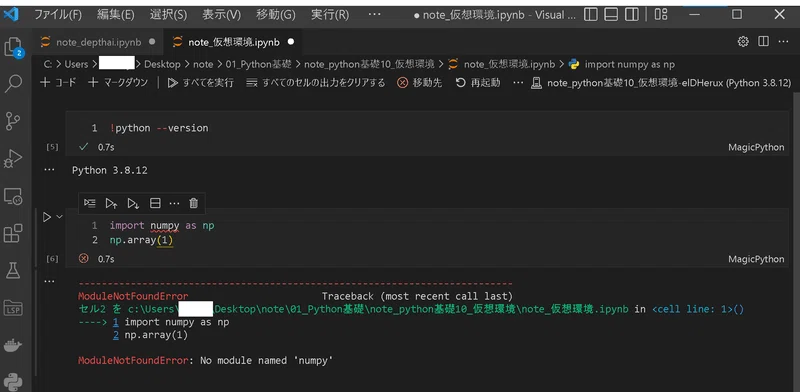Click note breadcrumb segment
800x392 pixels.
coord(203,64)
